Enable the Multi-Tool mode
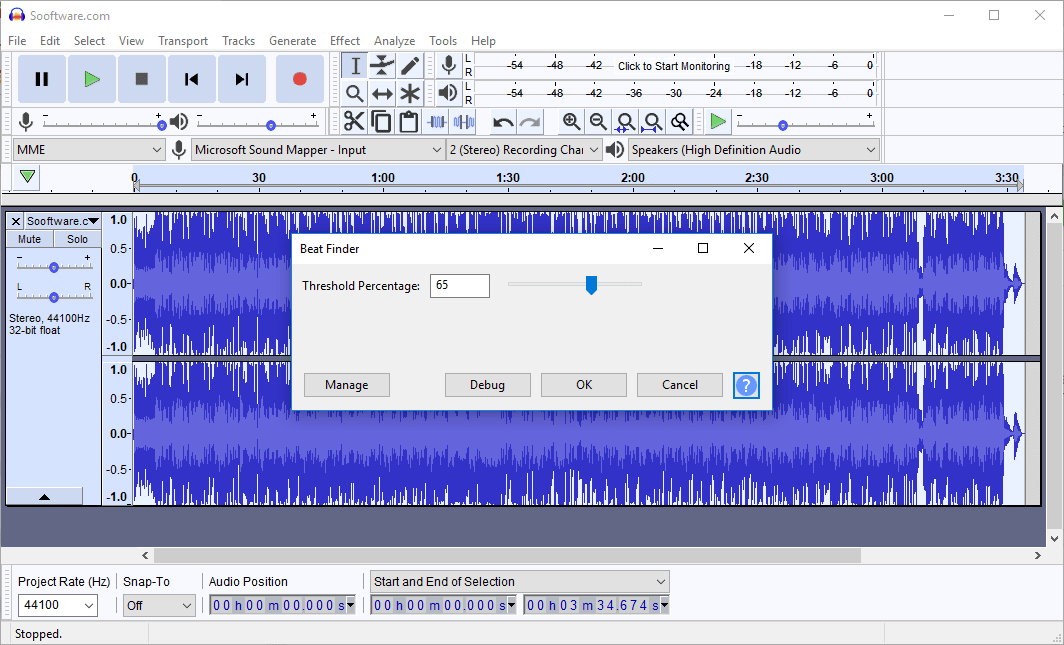This screenshot has width=1064, height=645. click(410, 93)
